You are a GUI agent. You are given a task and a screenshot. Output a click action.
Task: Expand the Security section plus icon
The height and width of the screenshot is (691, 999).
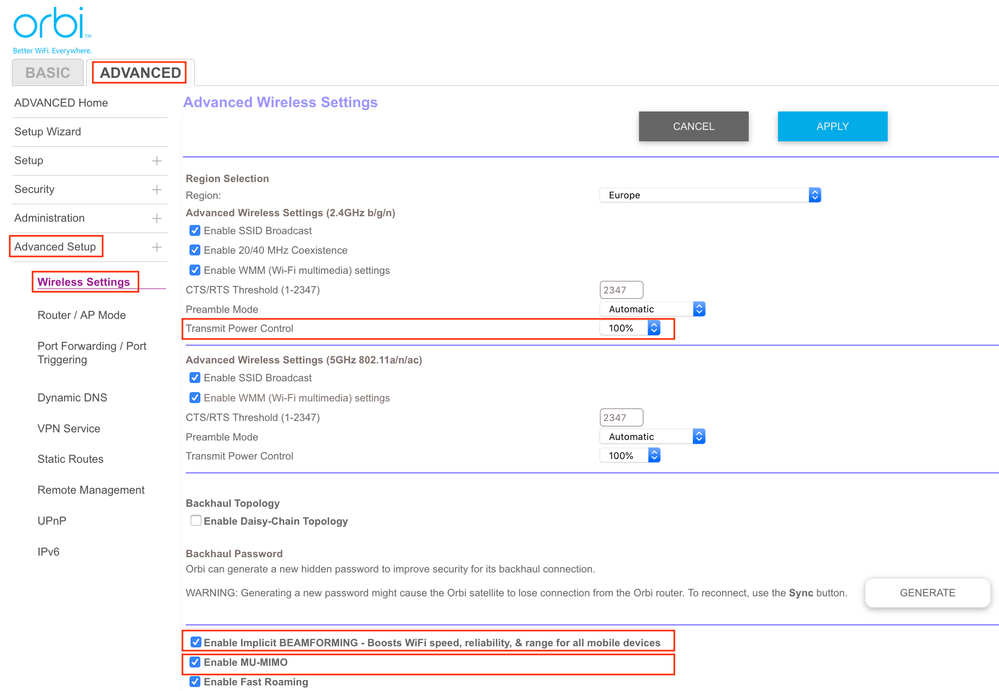click(x=157, y=190)
